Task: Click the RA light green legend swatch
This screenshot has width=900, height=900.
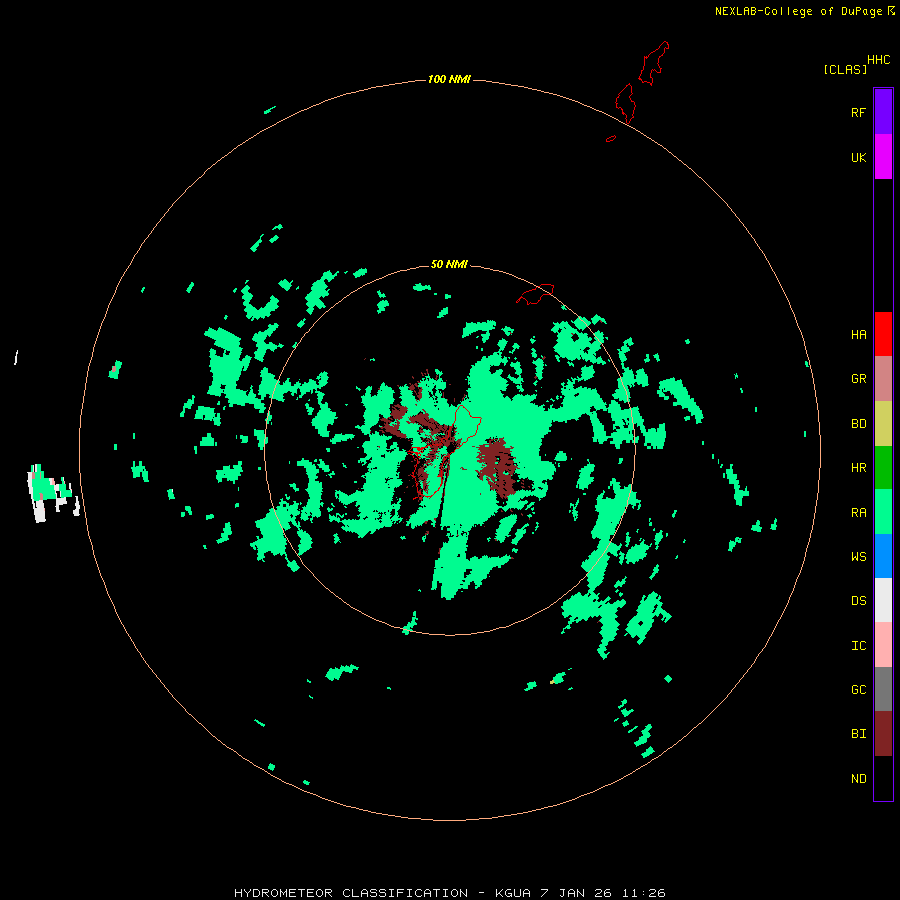Action: click(883, 512)
